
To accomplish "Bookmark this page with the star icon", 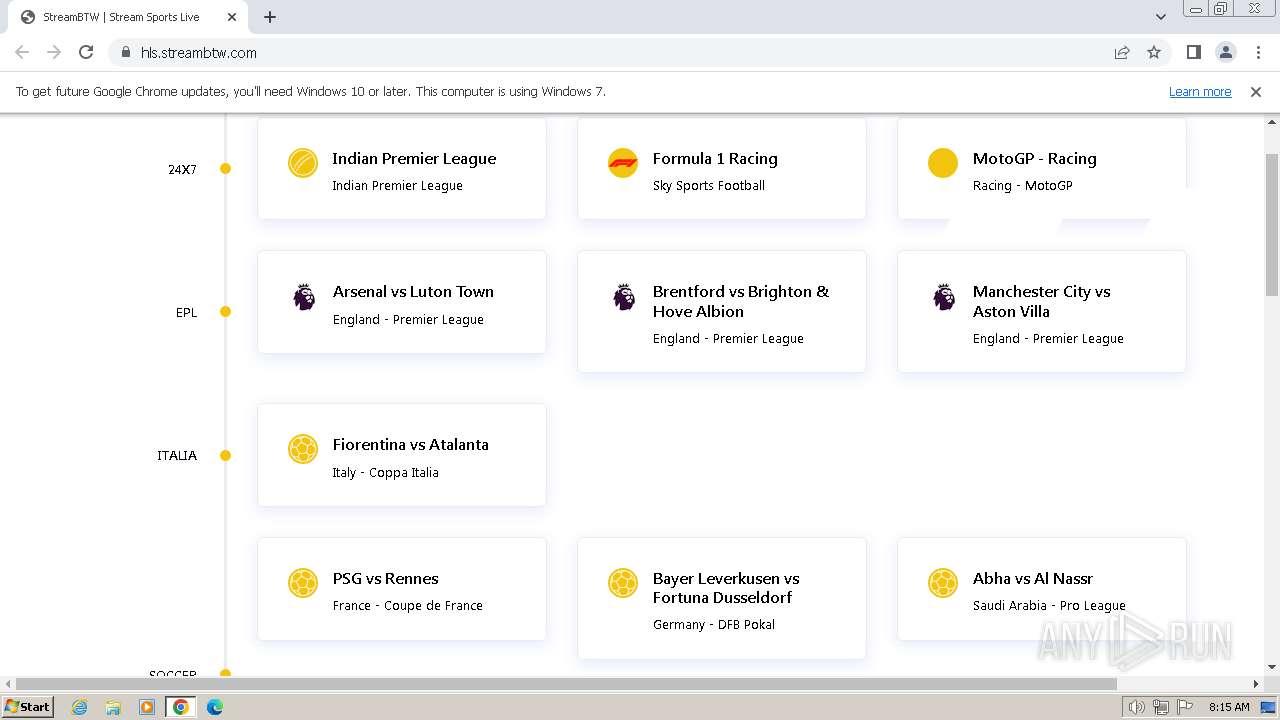I will tap(1154, 53).
